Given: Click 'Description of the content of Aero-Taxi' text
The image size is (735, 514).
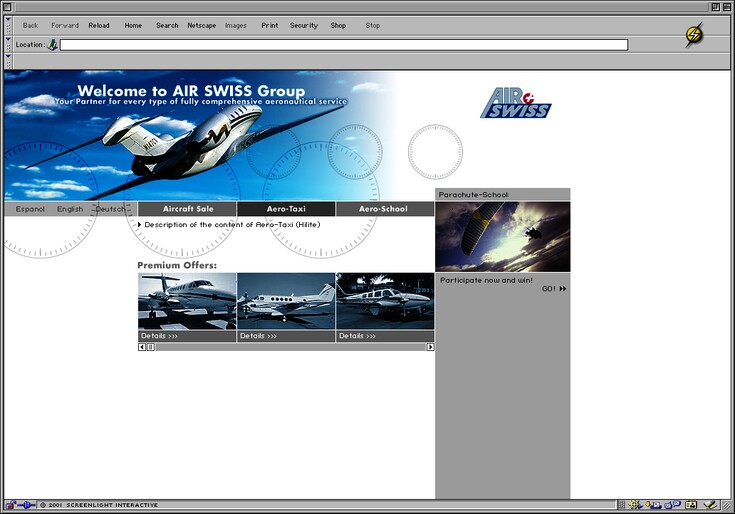Looking at the screenshot, I should point(232,225).
